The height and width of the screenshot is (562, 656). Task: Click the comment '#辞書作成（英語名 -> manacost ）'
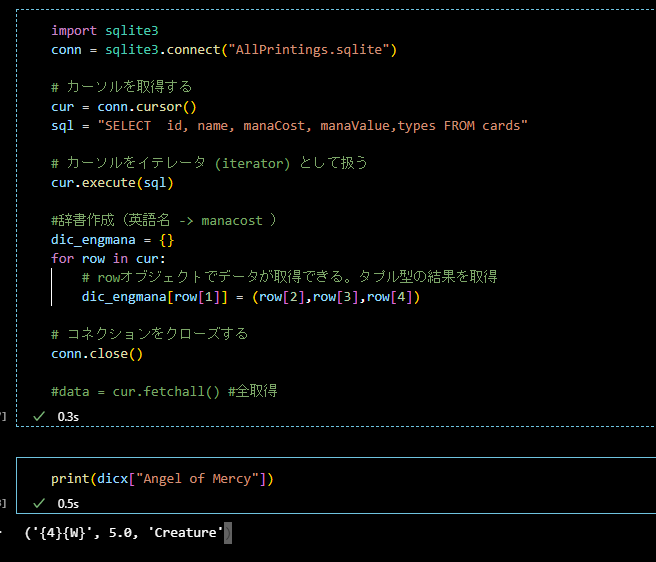pyautogui.click(x=164, y=220)
